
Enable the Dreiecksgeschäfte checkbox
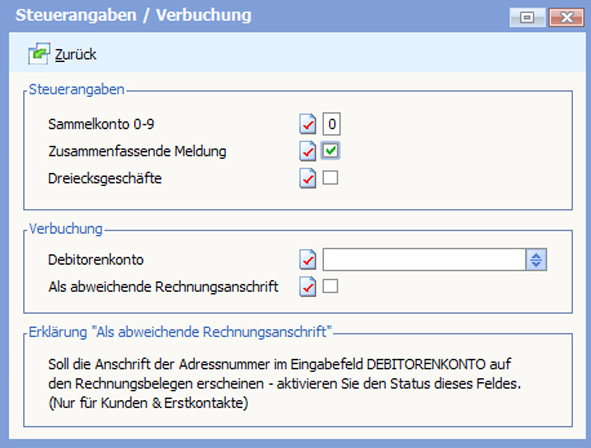pos(330,178)
